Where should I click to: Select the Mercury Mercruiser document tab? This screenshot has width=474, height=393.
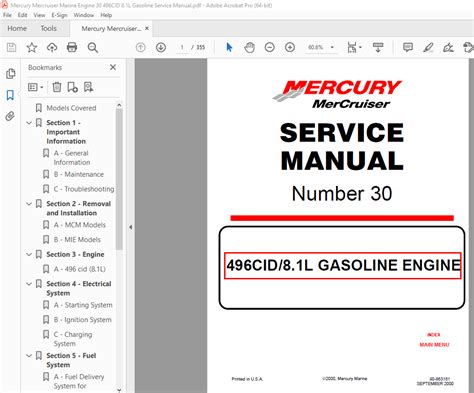[111, 29]
